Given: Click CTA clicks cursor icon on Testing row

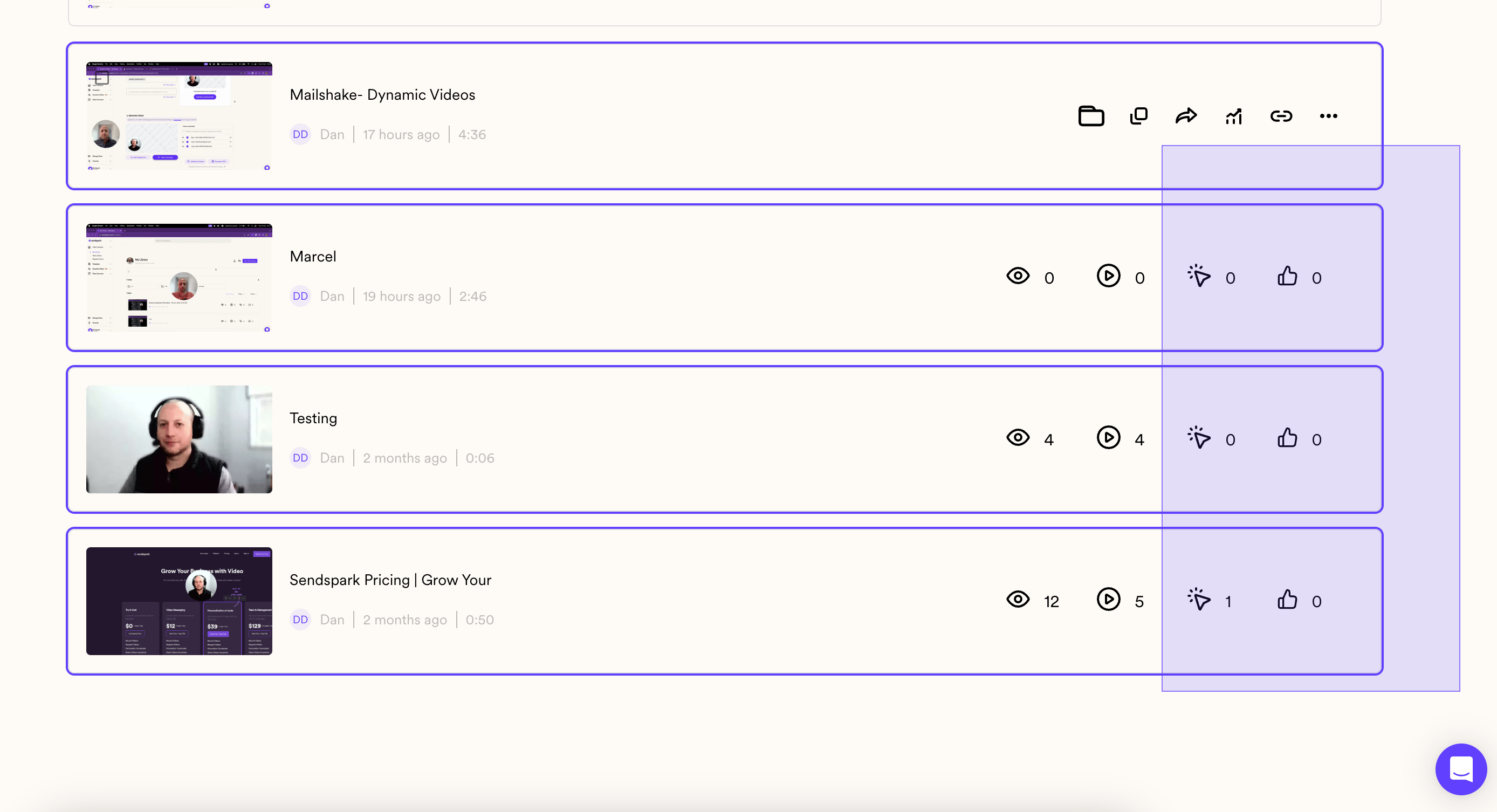Looking at the screenshot, I should (1199, 437).
